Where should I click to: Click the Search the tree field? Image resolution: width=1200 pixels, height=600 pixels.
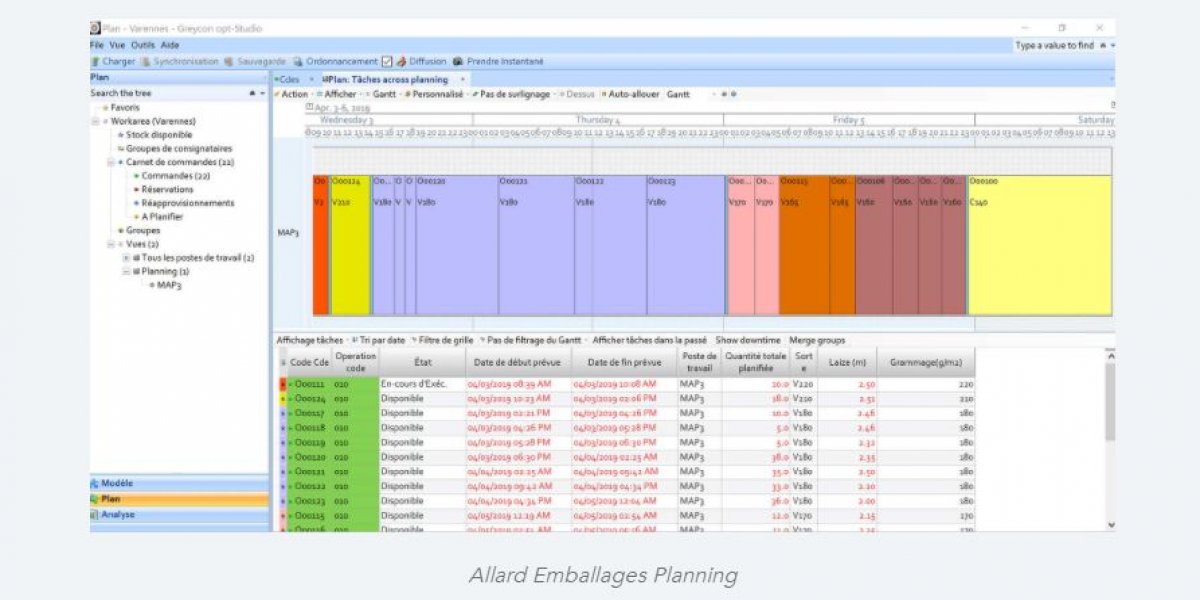click(x=165, y=93)
